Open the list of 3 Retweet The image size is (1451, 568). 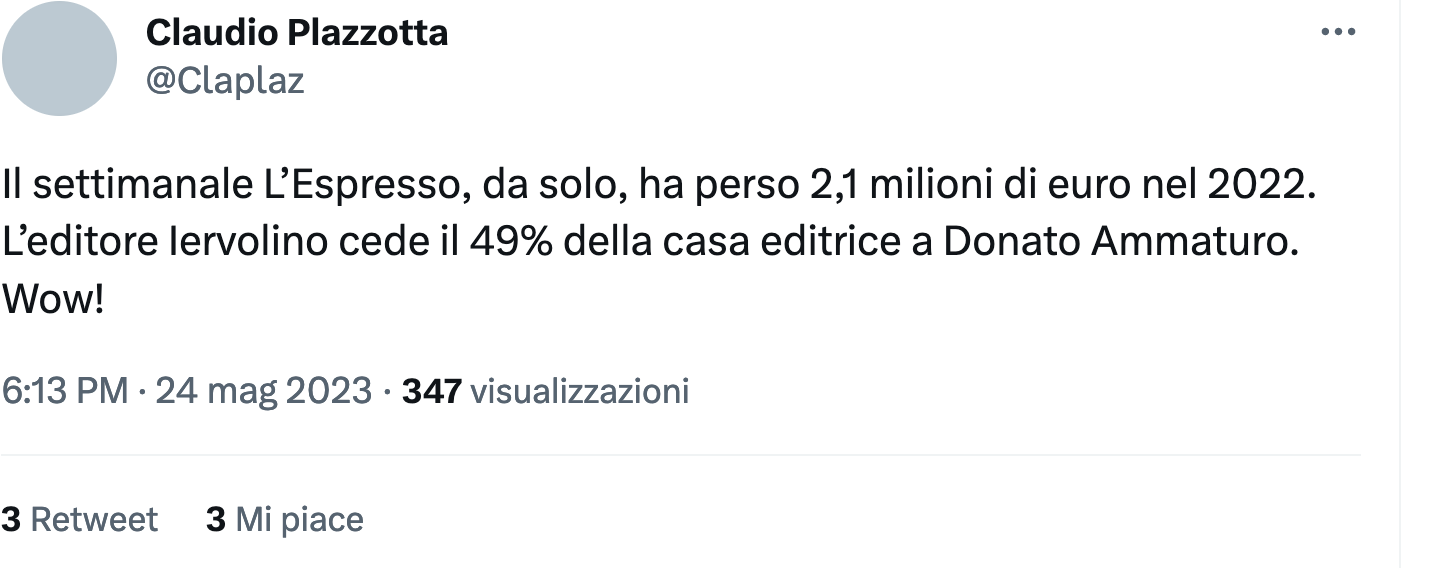tap(80, 519)
